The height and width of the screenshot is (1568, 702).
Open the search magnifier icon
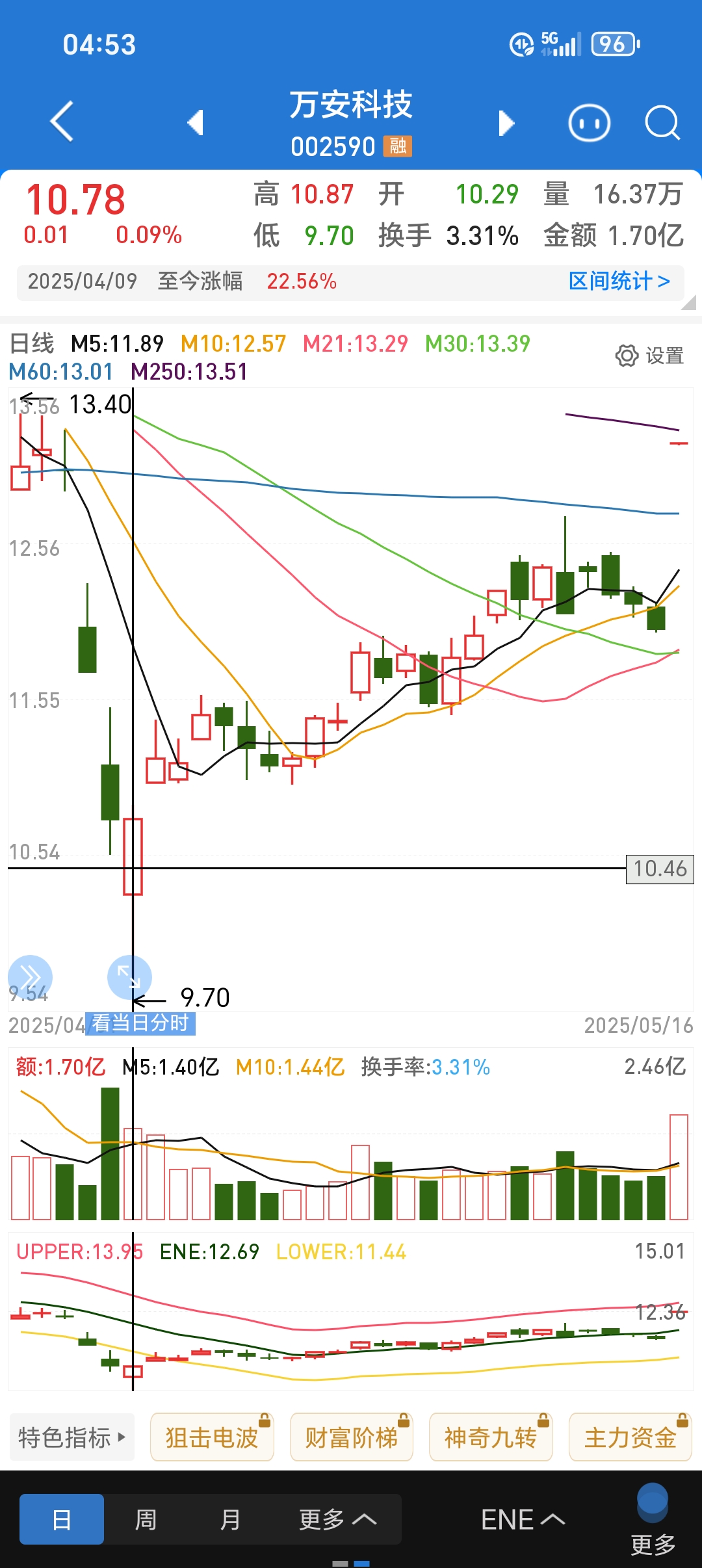[662, 123]
